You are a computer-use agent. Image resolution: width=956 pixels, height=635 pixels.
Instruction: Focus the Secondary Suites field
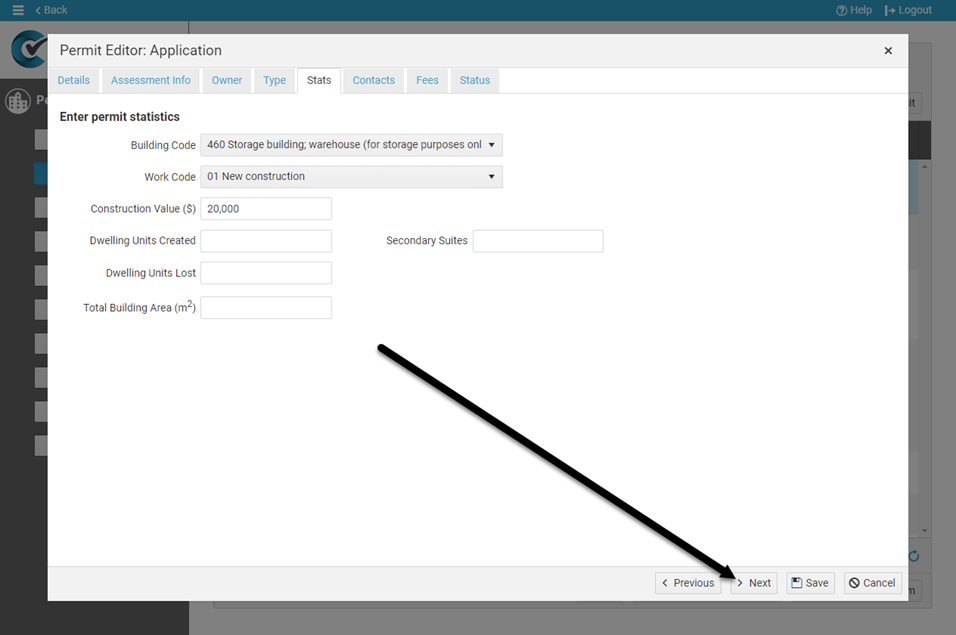(538, 241)
